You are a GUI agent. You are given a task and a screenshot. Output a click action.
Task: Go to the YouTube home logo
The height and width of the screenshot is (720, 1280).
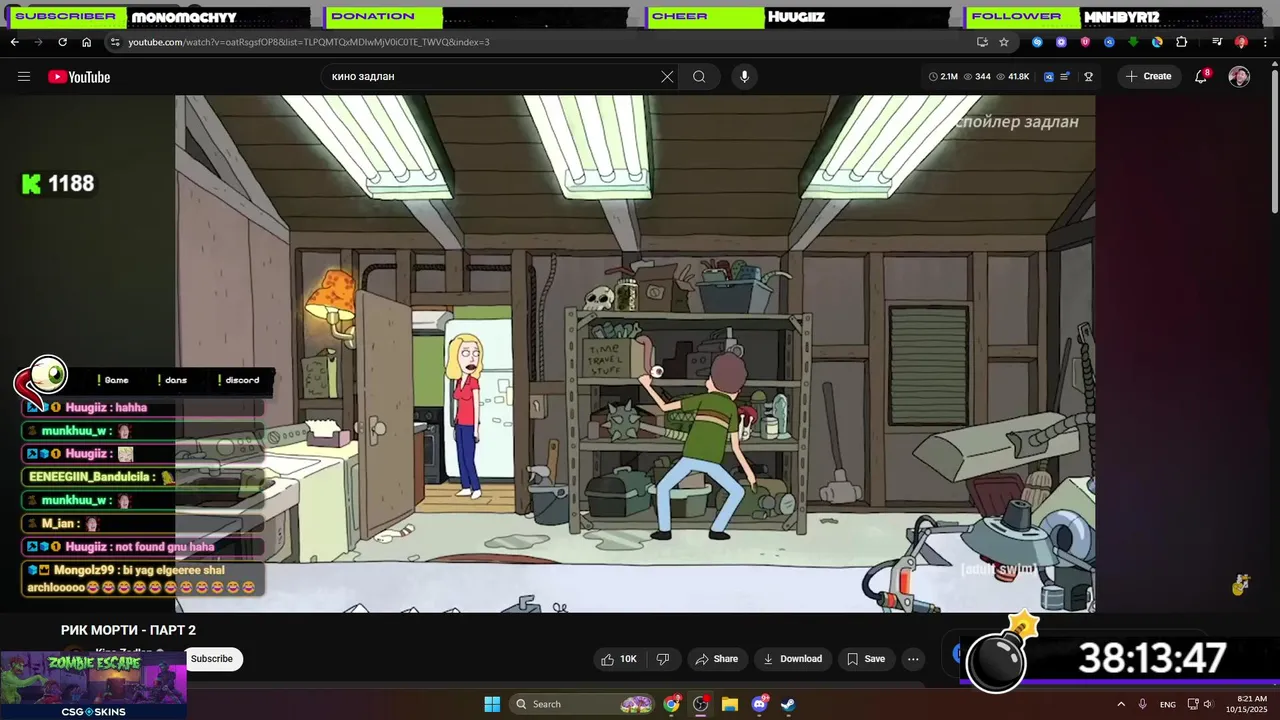point(79,77)
